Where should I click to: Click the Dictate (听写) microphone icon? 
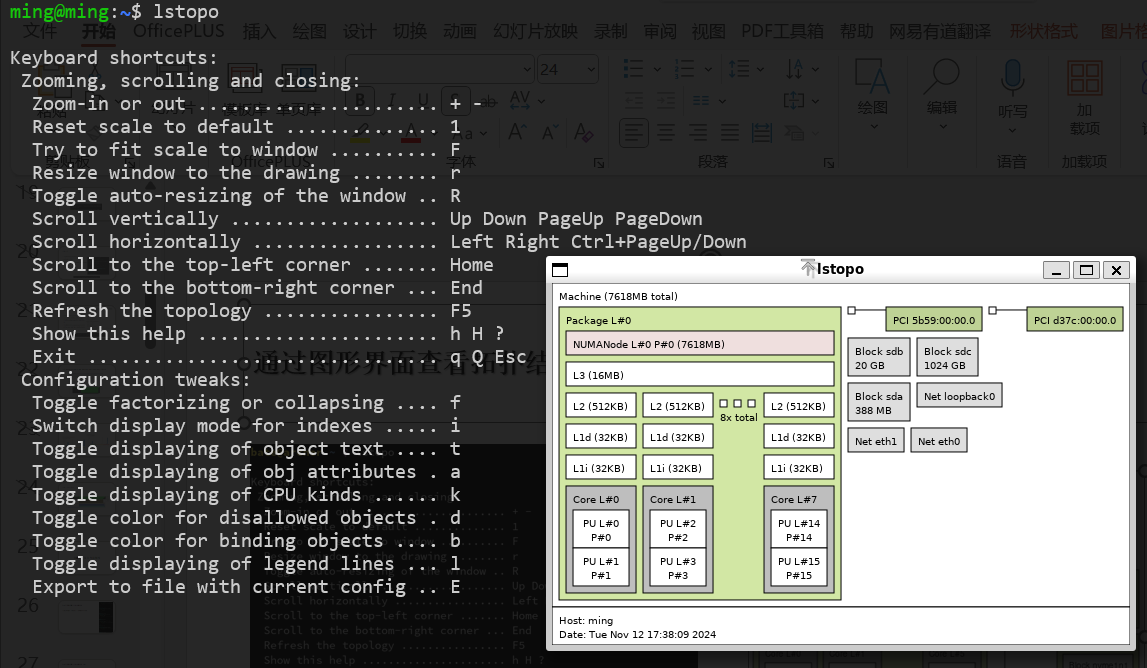pos(1012,78)
